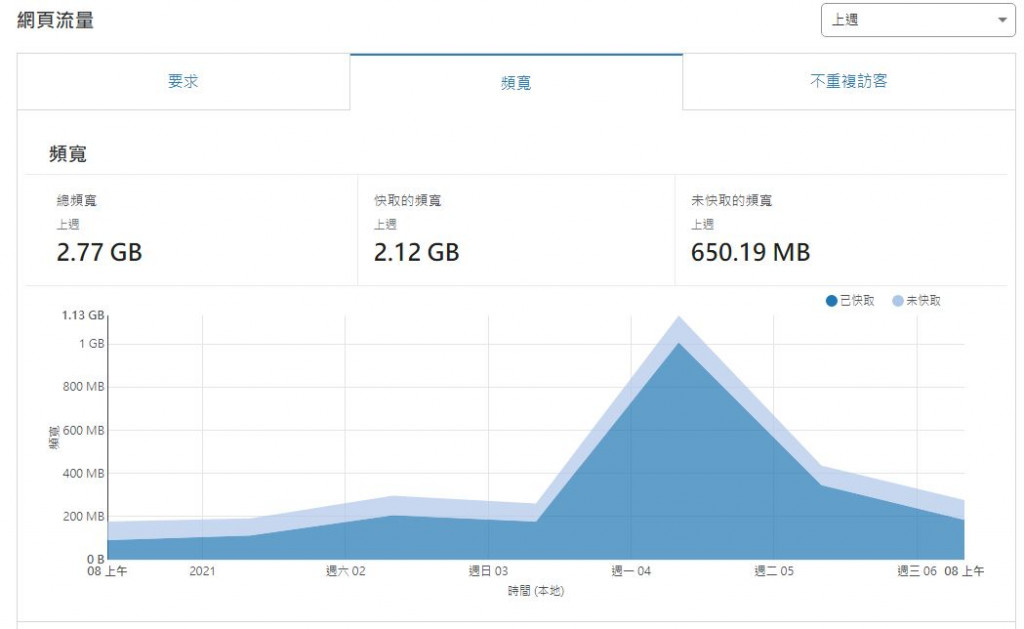Click the 未快取的頻寬 650.19 MB stat

click(x=750, y=252)
